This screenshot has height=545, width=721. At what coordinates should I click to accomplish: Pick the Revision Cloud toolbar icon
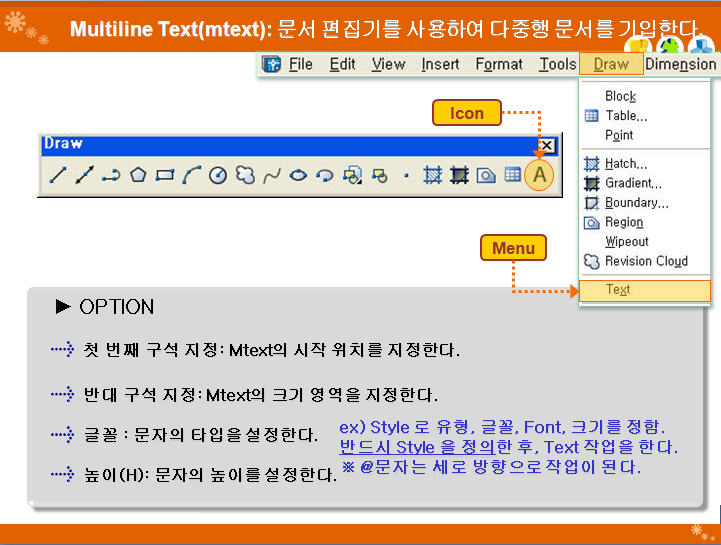245,175
